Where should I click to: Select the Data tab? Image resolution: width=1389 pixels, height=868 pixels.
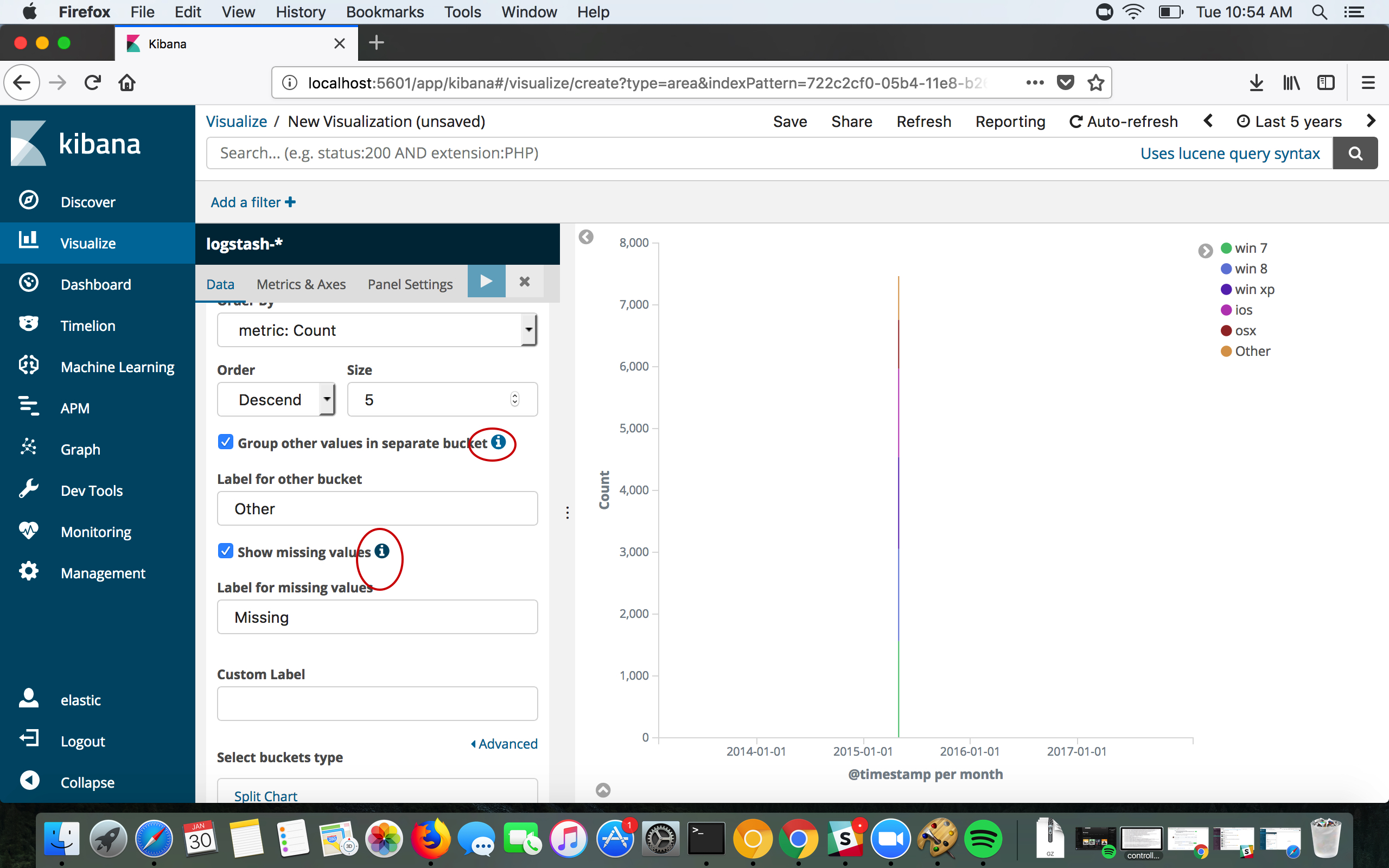click(x=220, y=284)
